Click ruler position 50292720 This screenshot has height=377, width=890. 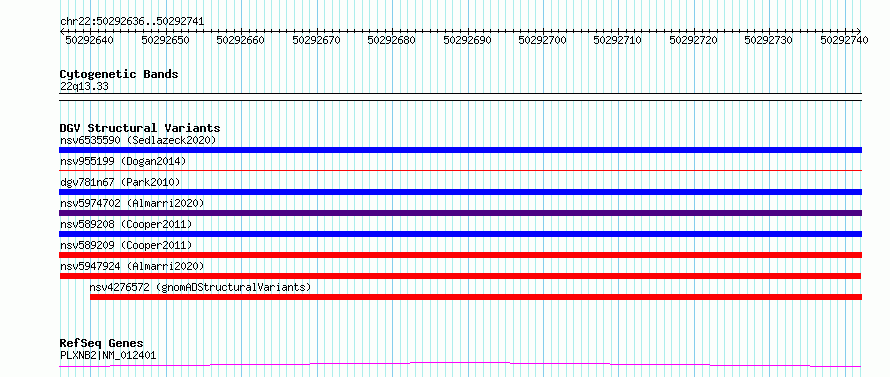[x=694, y=40]
